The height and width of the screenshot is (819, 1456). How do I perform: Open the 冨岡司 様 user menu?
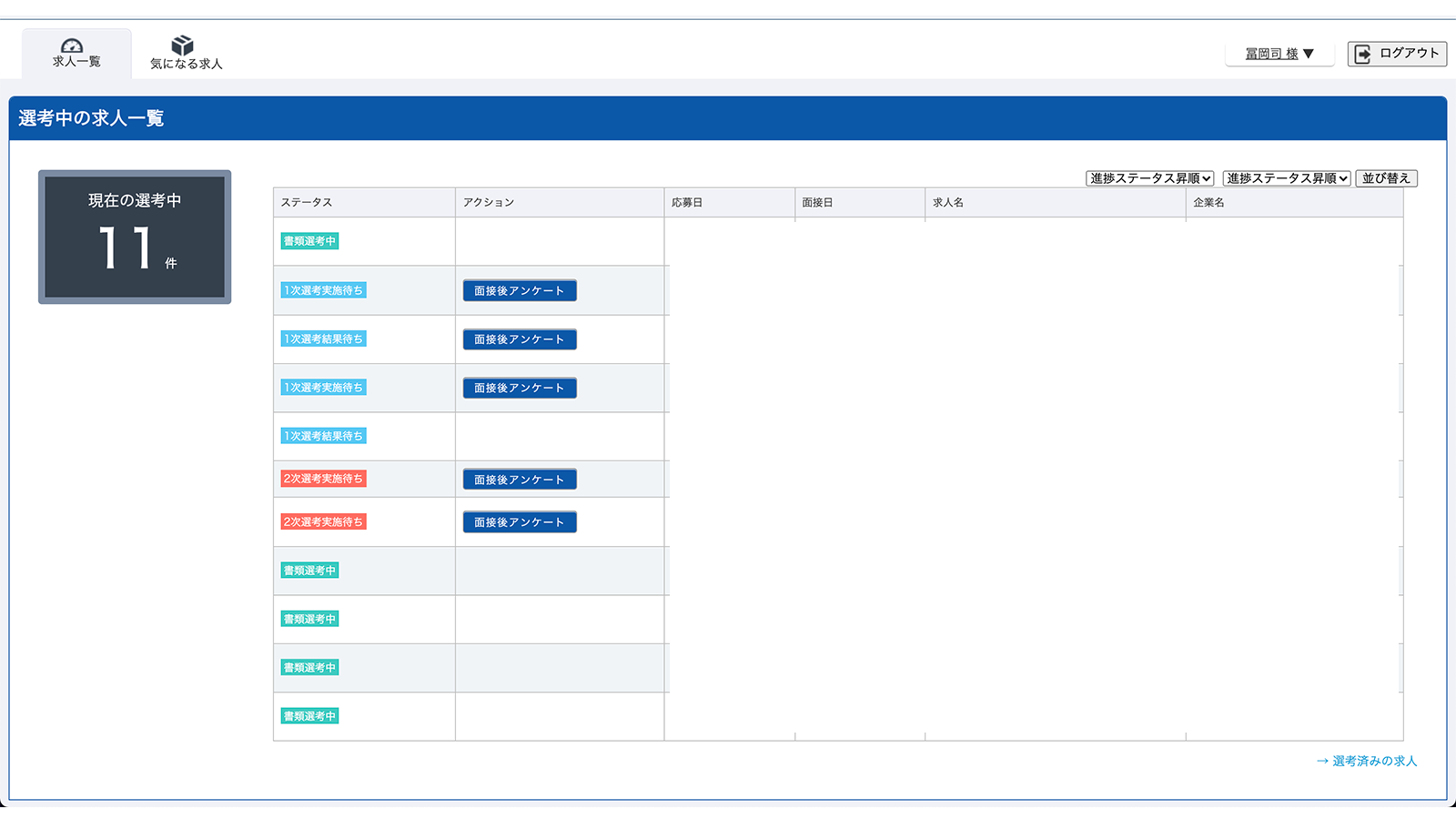click(x=1279, y=54)
